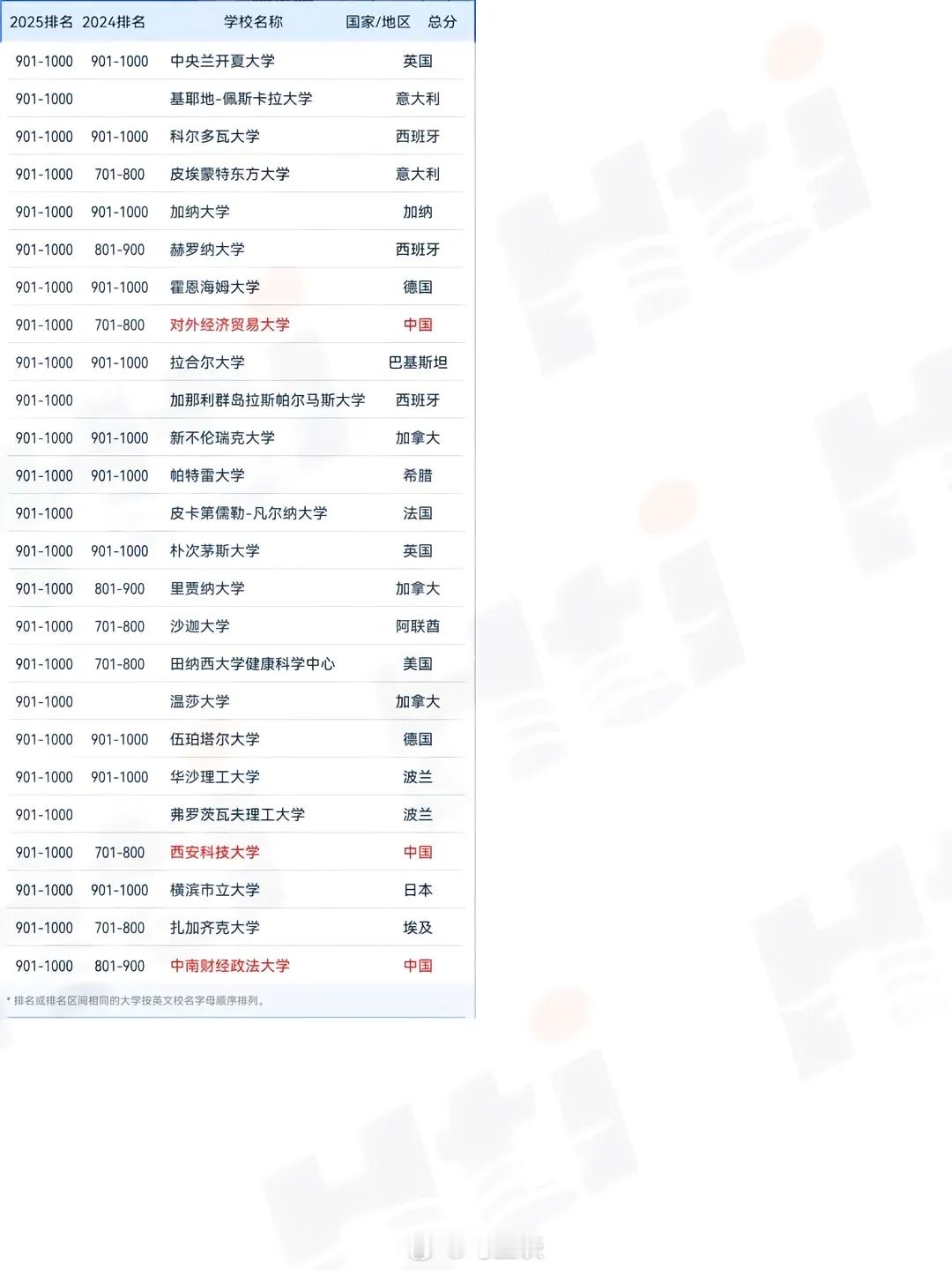Click 美国 in the 田纳西大学健康科学中心 row
Viewport: 952px width, 1270px height.
pos(418,664)
